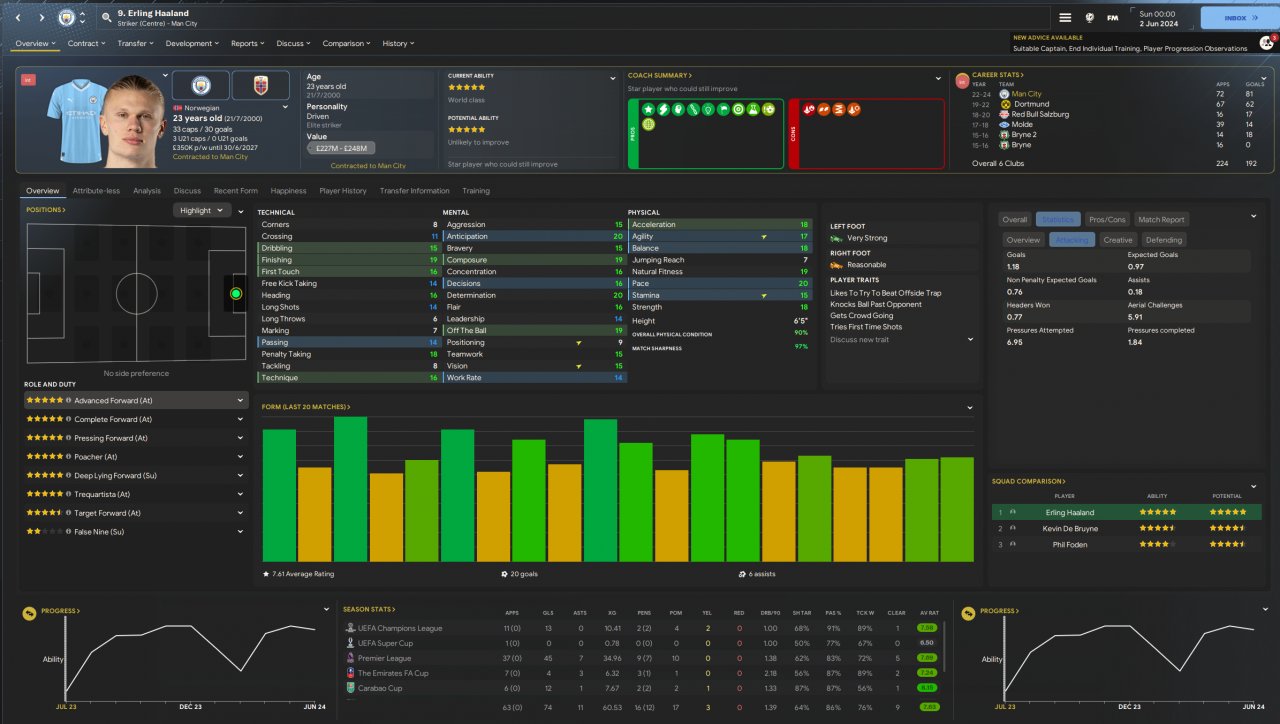Screen dimensions: 1280x724
Task: Click the left foot icon
Action: pos(836,239)
